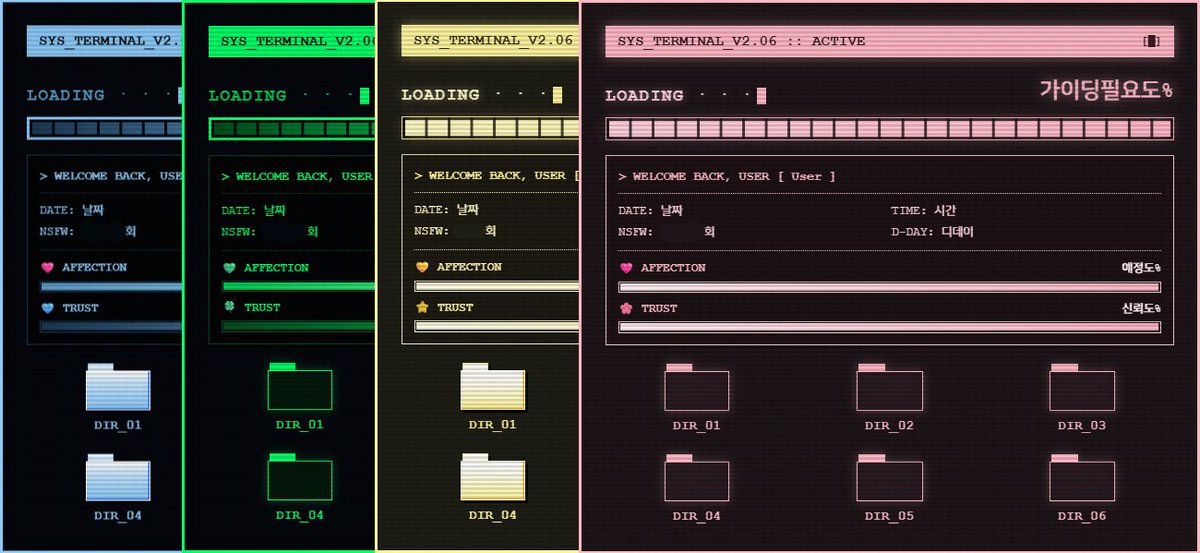
Task: Click TIME: 시간 field in pink terminal
Action: click(924, 211)
